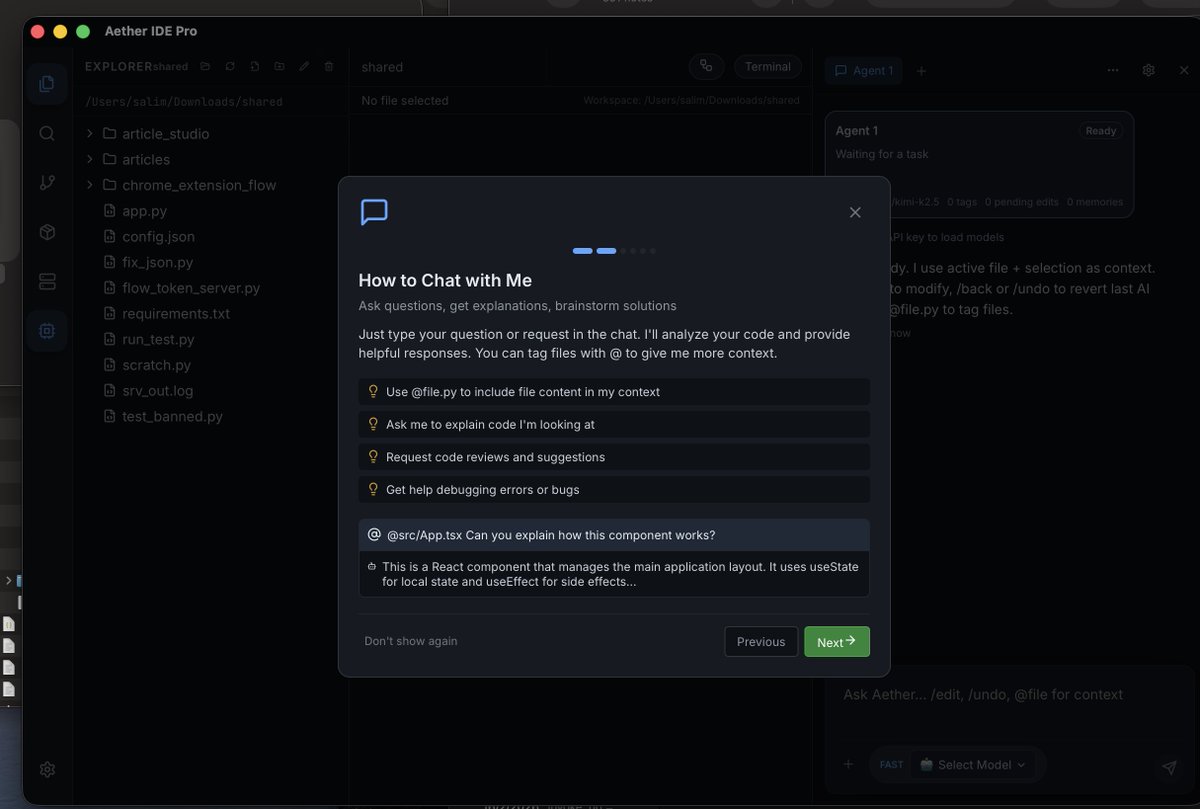Toggle the FAST mode badge

(891, 764)
